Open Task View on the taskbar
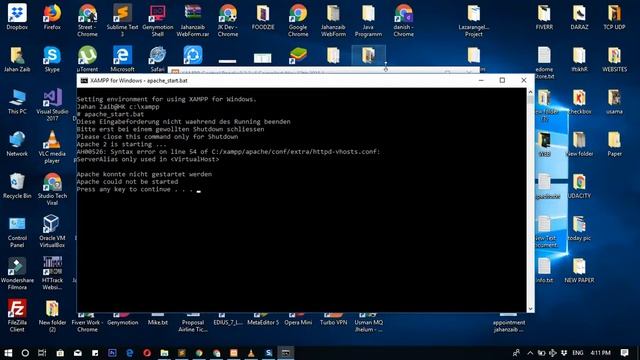The width and height of the screenshot is (640, 360). (42, 353)
